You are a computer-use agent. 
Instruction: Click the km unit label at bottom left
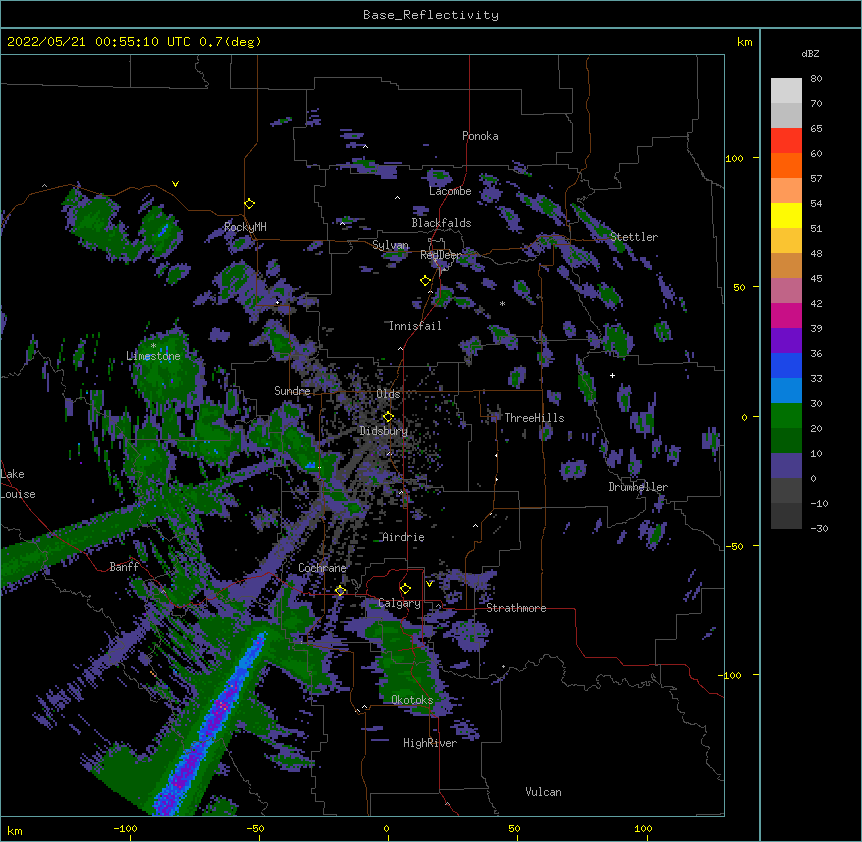coord(15,831)
